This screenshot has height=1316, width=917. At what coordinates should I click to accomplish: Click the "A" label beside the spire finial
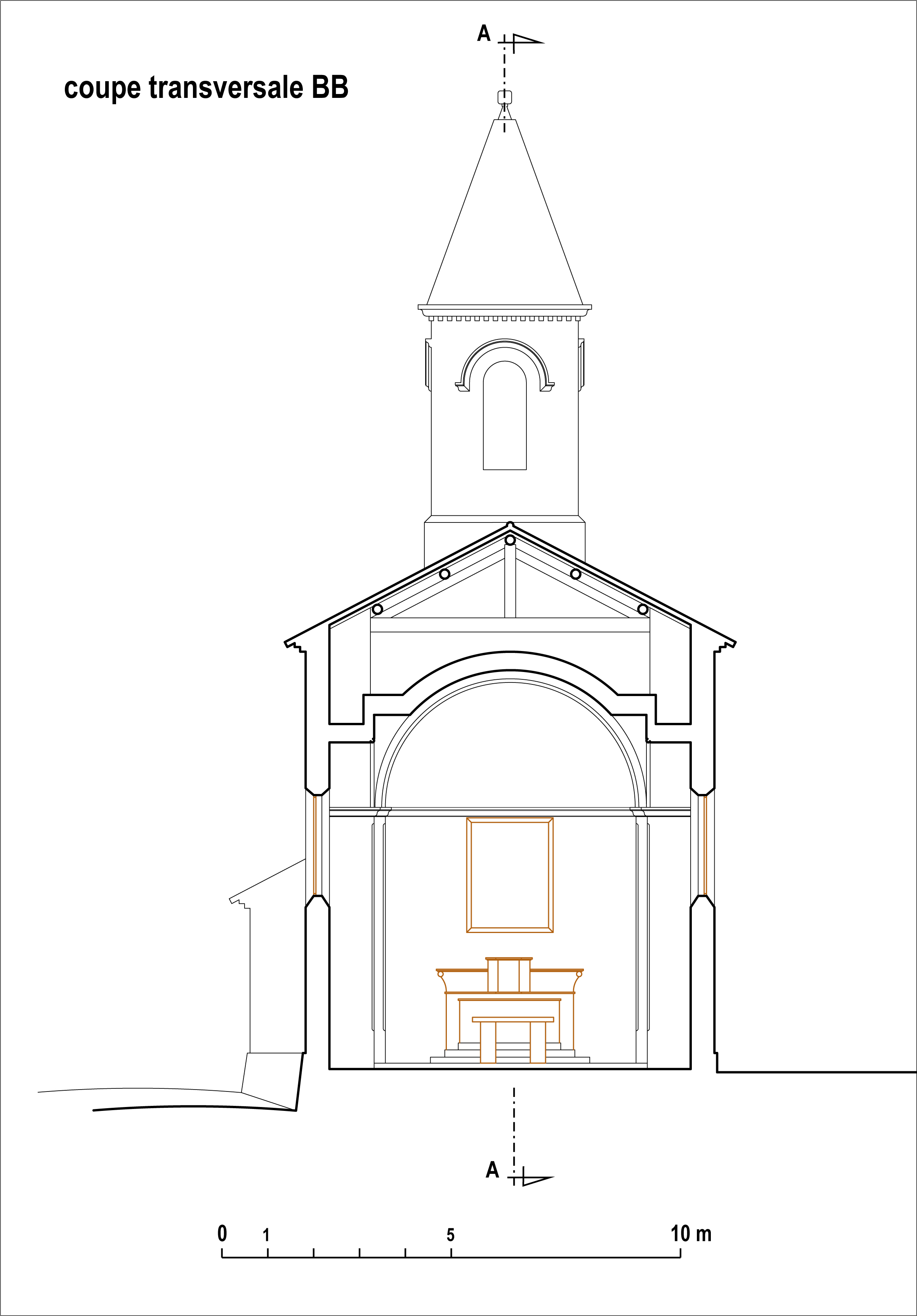pos(484,34)
